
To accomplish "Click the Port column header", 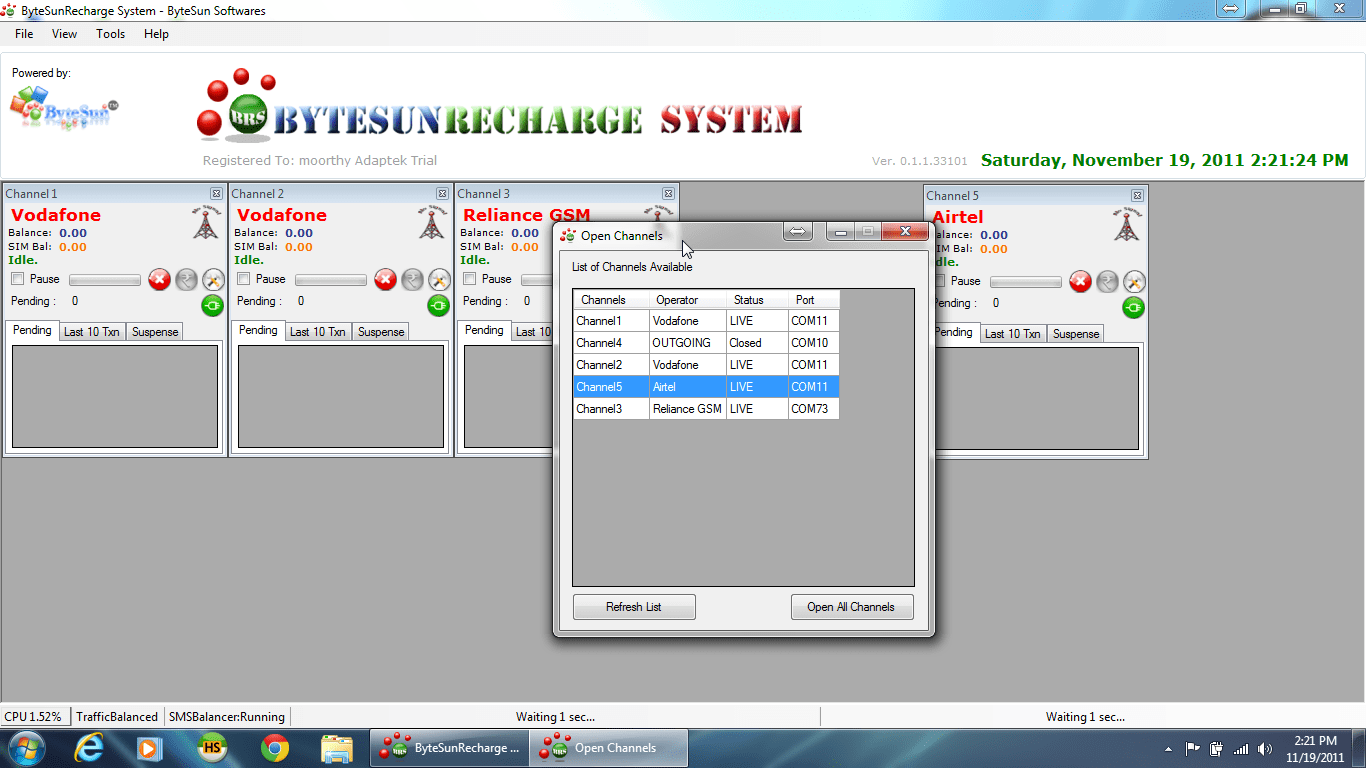I will click(813, 300).
